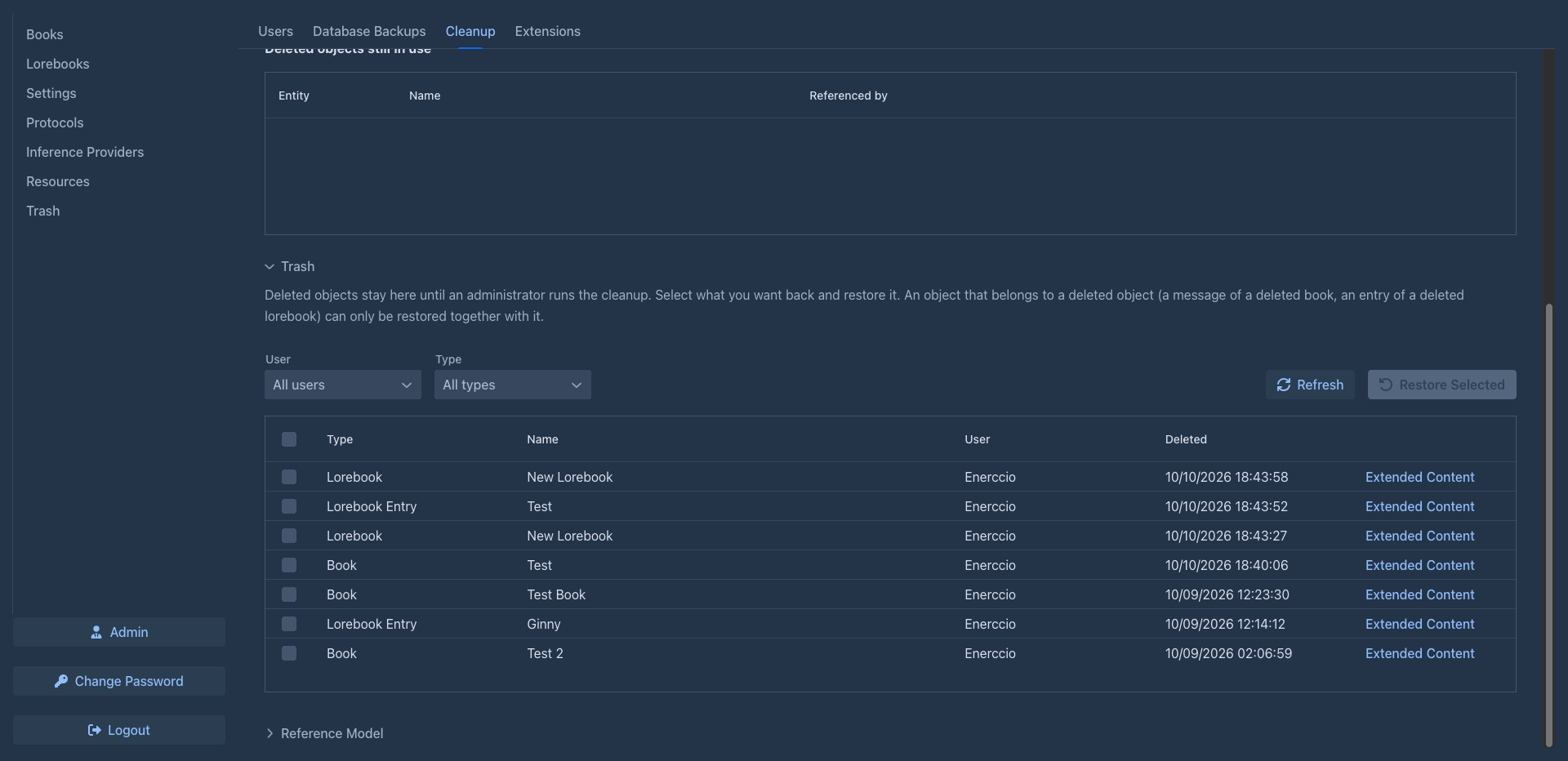The image size is (1568, 761).
Task: Open the All types dropdown
Action: (x=513, y=385)
